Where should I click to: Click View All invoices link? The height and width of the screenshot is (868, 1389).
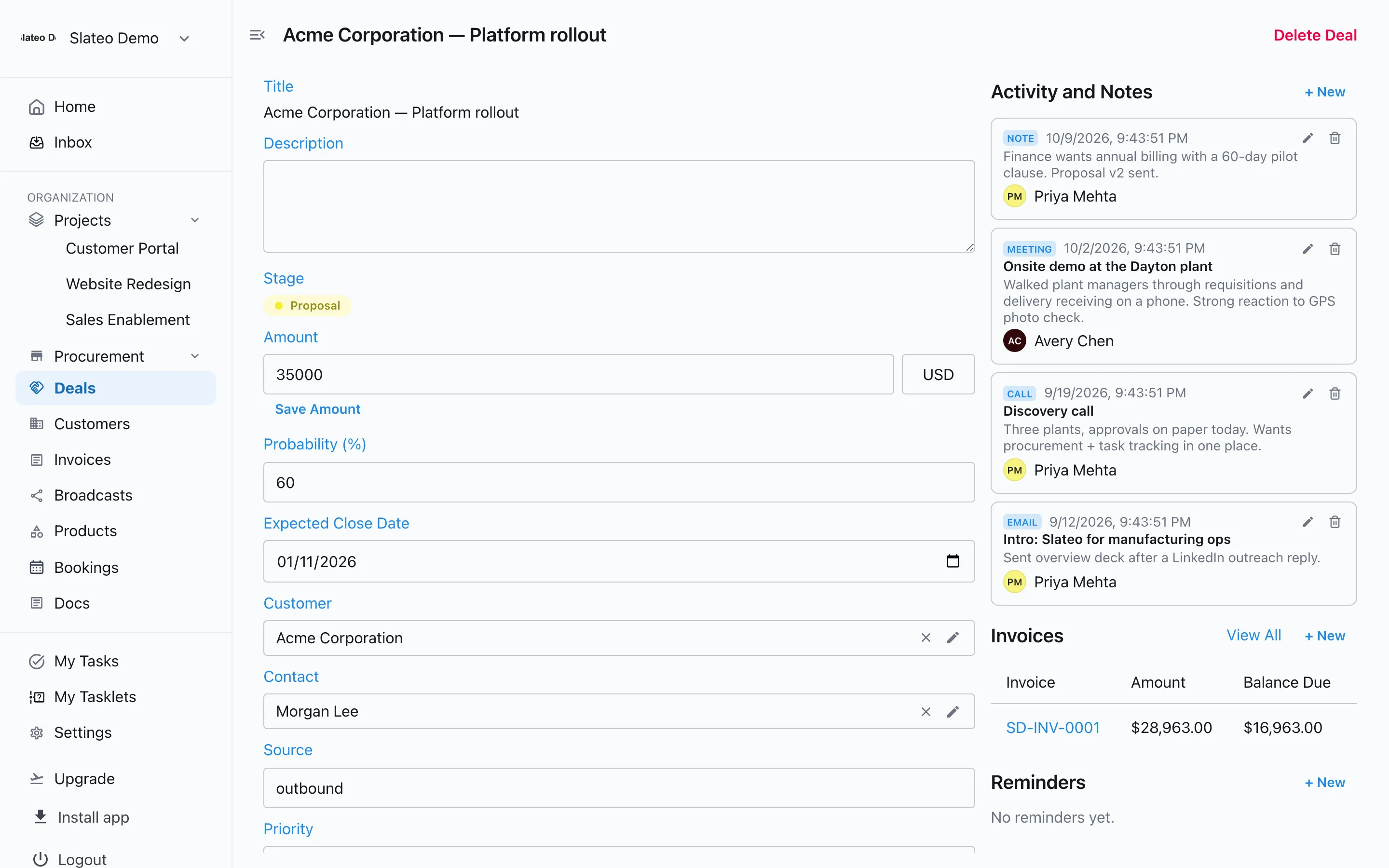tap(1253, 635)
